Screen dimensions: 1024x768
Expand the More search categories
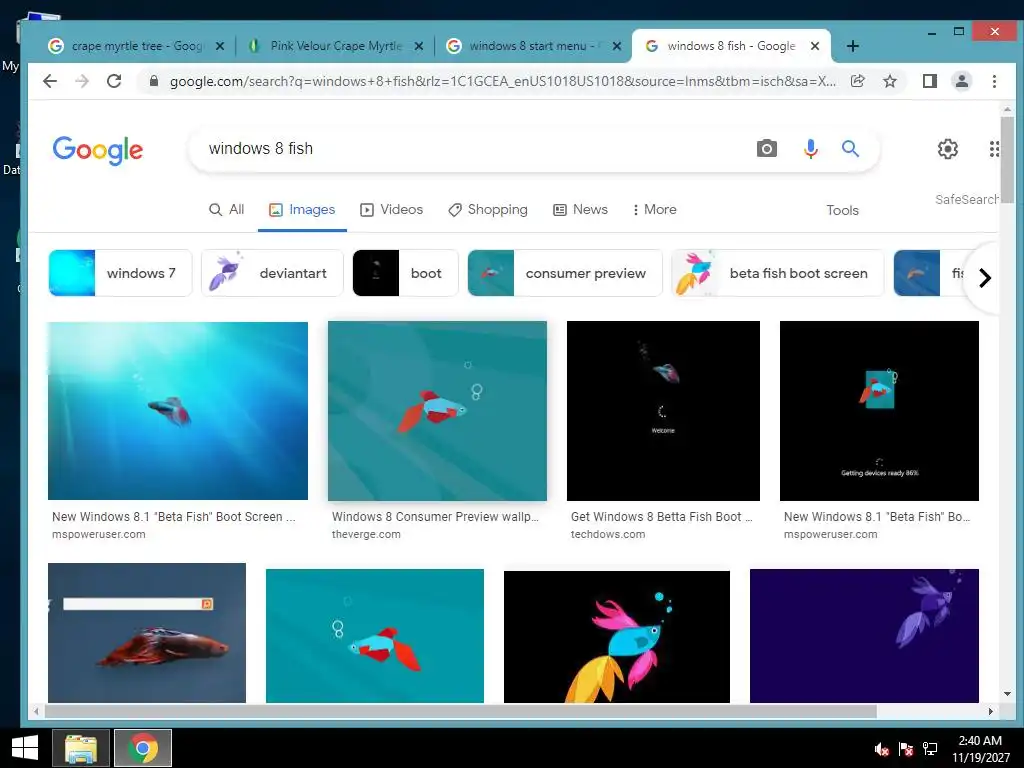654,210
